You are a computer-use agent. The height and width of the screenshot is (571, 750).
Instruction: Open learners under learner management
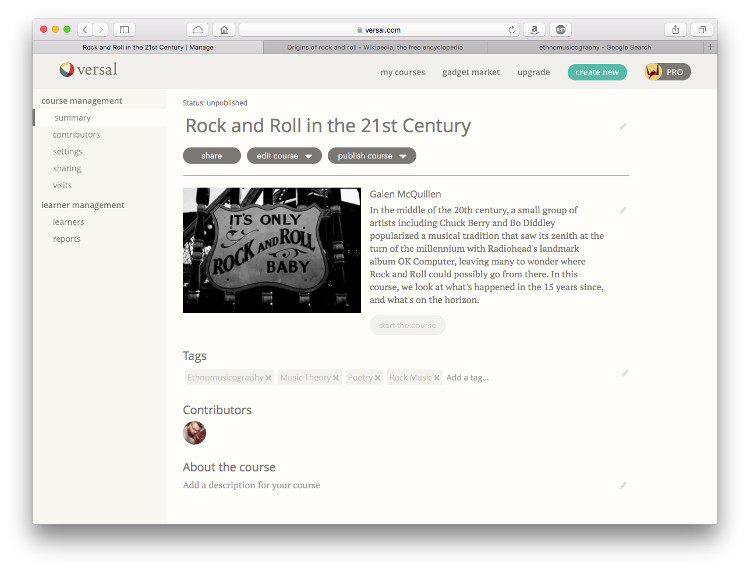pyautogui.click(x=68, y=222)
